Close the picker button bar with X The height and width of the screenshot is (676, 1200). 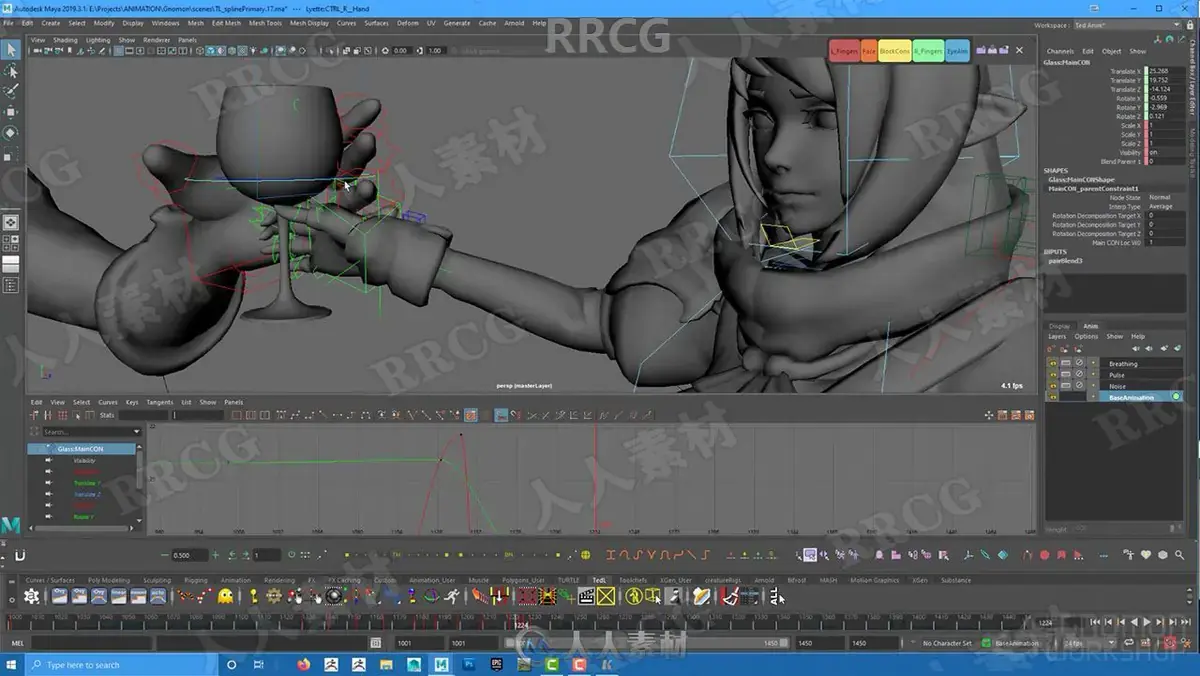point(1019,50)
